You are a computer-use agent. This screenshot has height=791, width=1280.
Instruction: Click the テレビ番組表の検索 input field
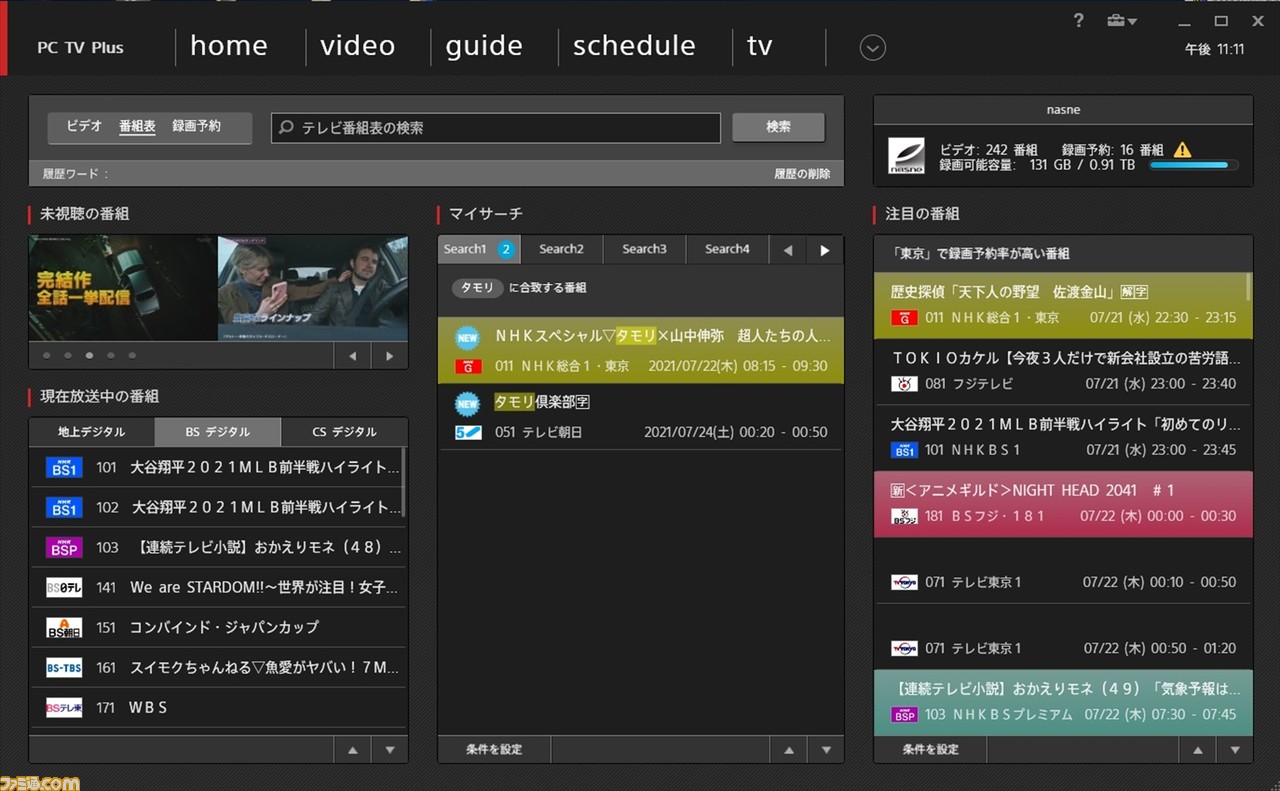(496, 128)
